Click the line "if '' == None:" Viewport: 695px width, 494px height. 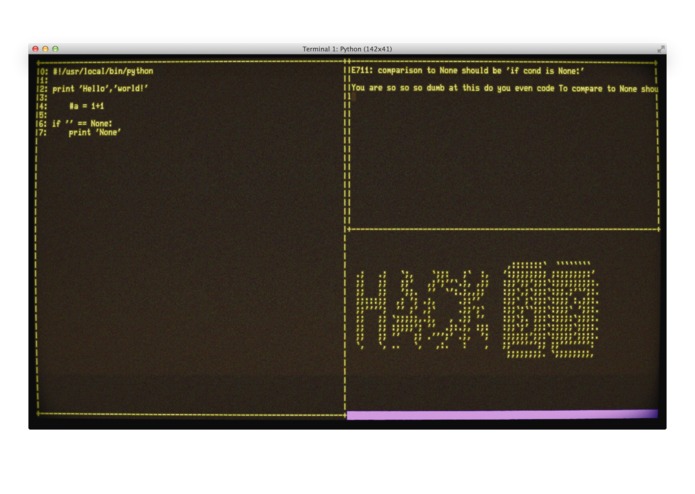[82, 124]
